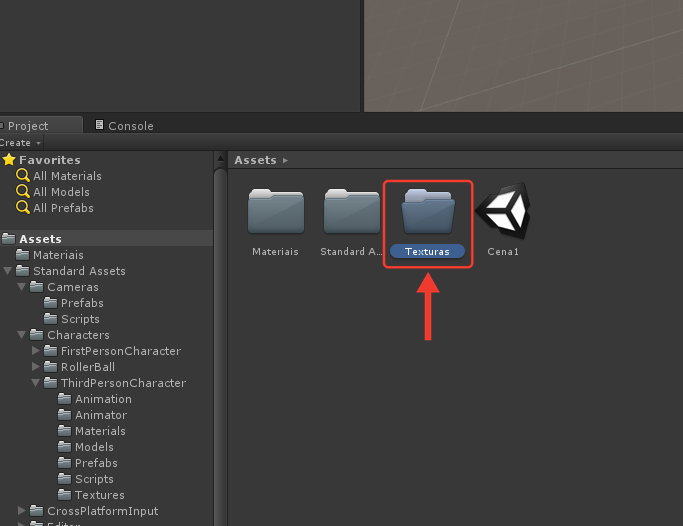Switch to the Console tab

[125, 125]
